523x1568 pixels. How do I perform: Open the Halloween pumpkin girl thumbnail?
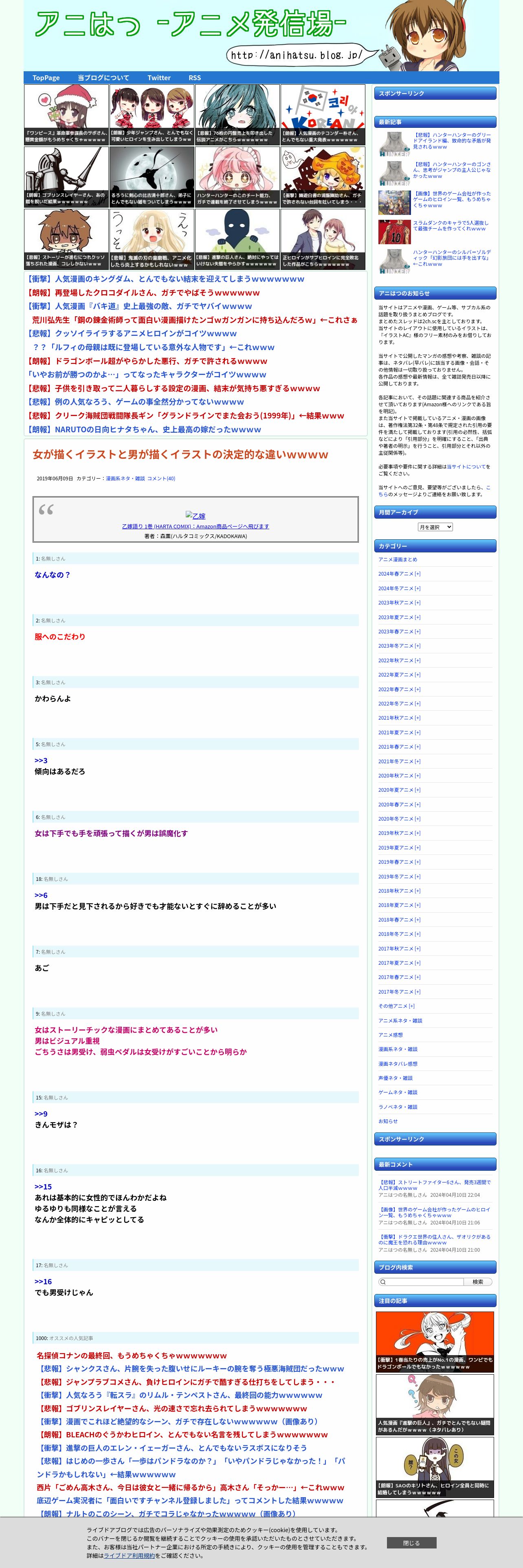(x=323, y=177)
